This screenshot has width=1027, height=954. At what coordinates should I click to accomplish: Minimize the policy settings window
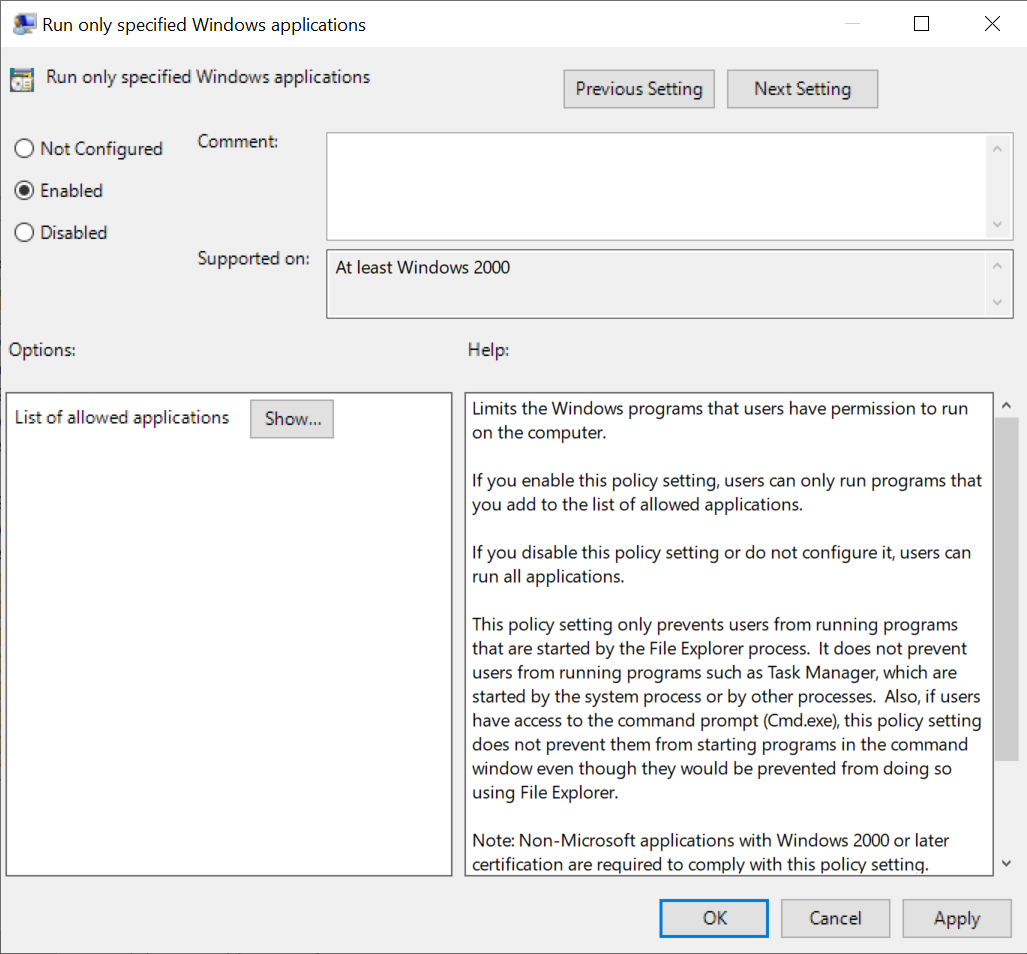pyautogui.click(x=851, y=23)
